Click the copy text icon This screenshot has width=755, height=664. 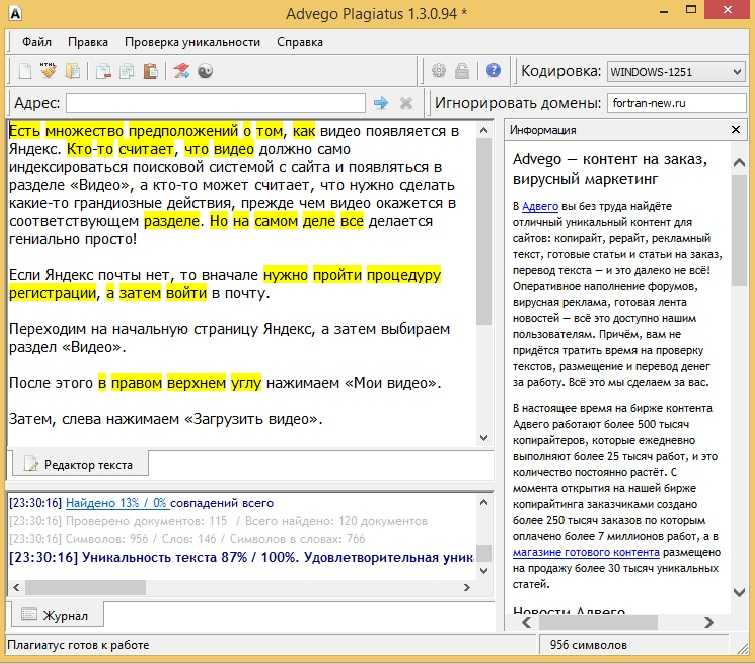127,71
